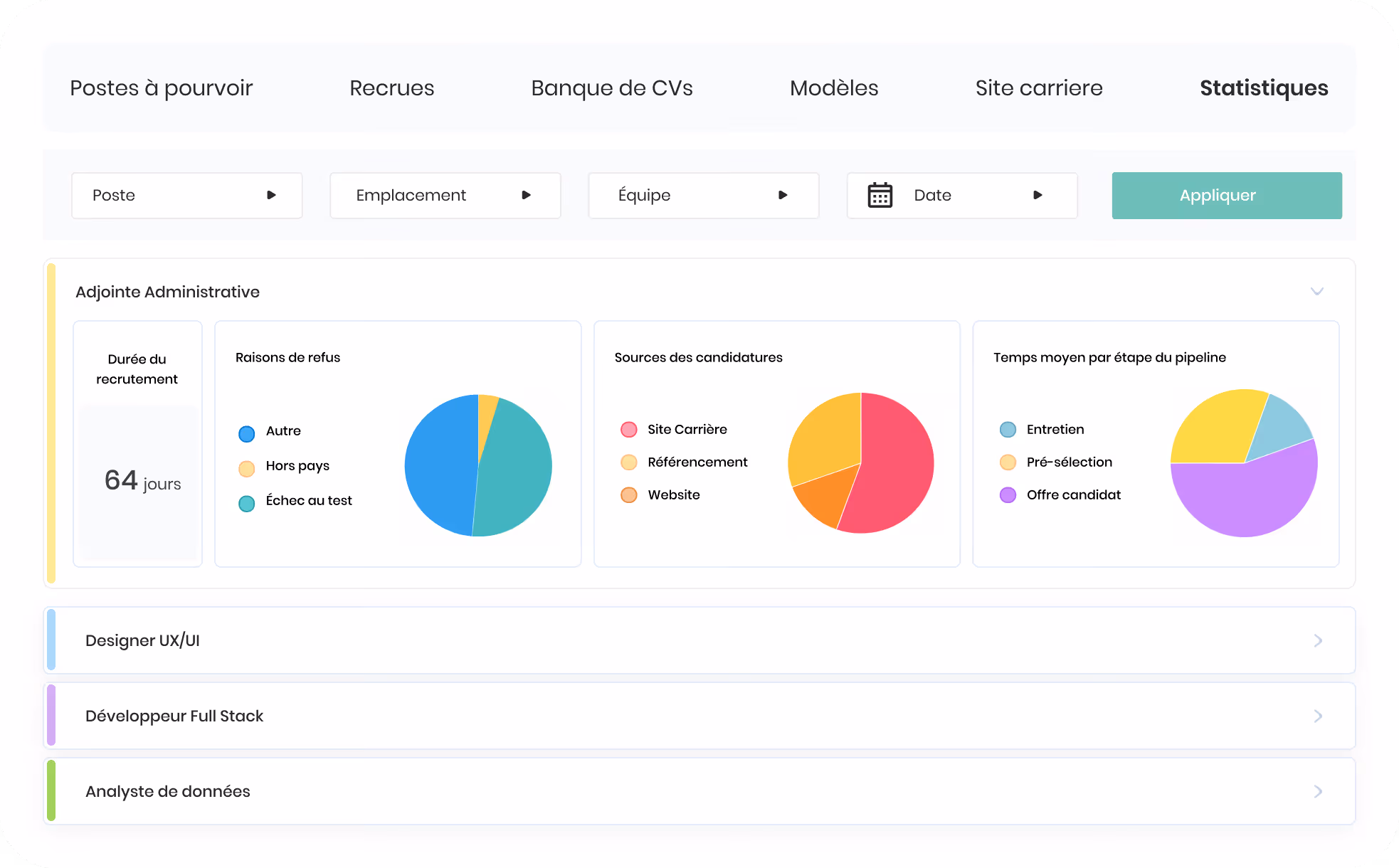Open the Poste filter dropdown
1399x868 pixels.
187,195
